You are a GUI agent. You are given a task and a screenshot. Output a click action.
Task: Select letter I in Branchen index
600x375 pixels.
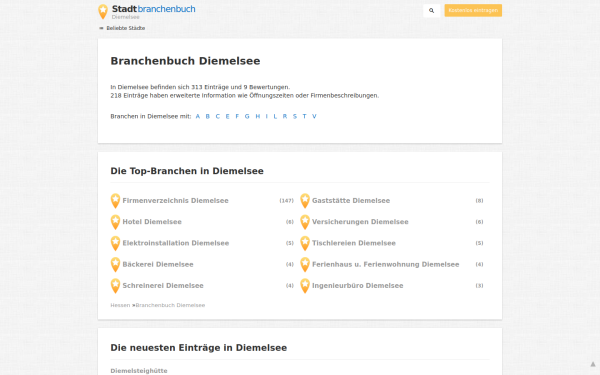click(266, 116)
